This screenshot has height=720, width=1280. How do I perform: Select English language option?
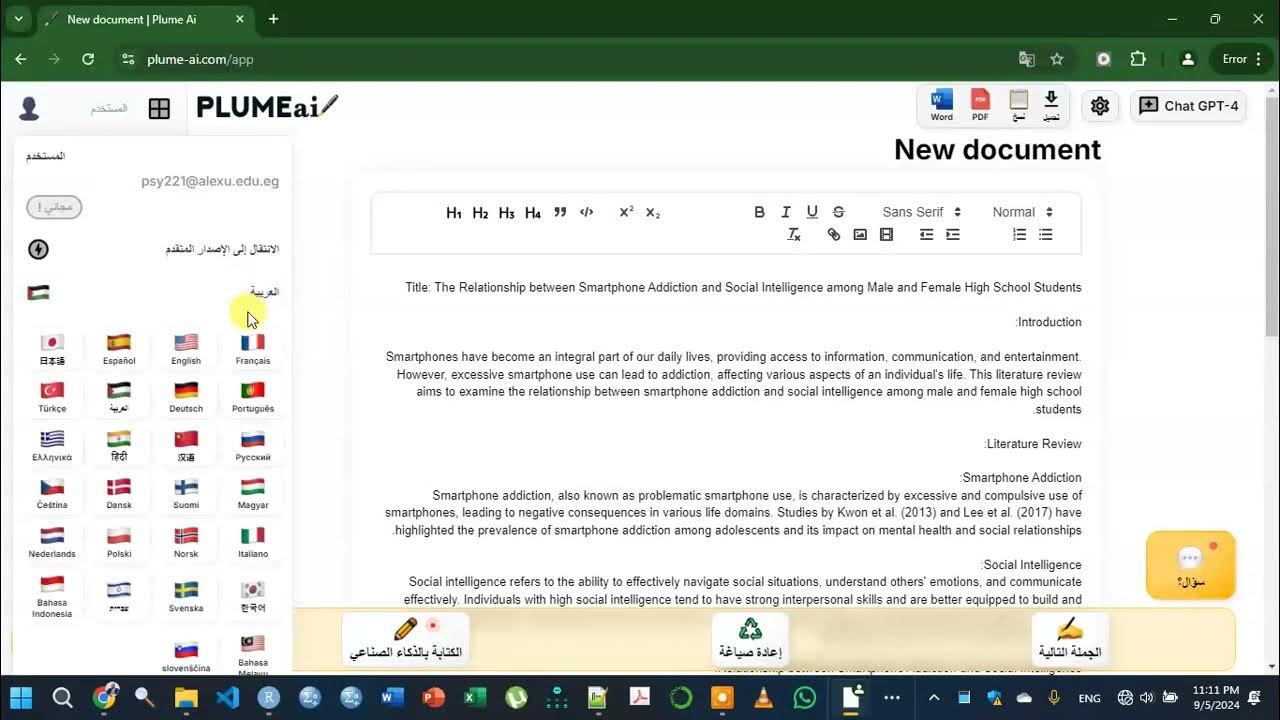coord(186,349)
